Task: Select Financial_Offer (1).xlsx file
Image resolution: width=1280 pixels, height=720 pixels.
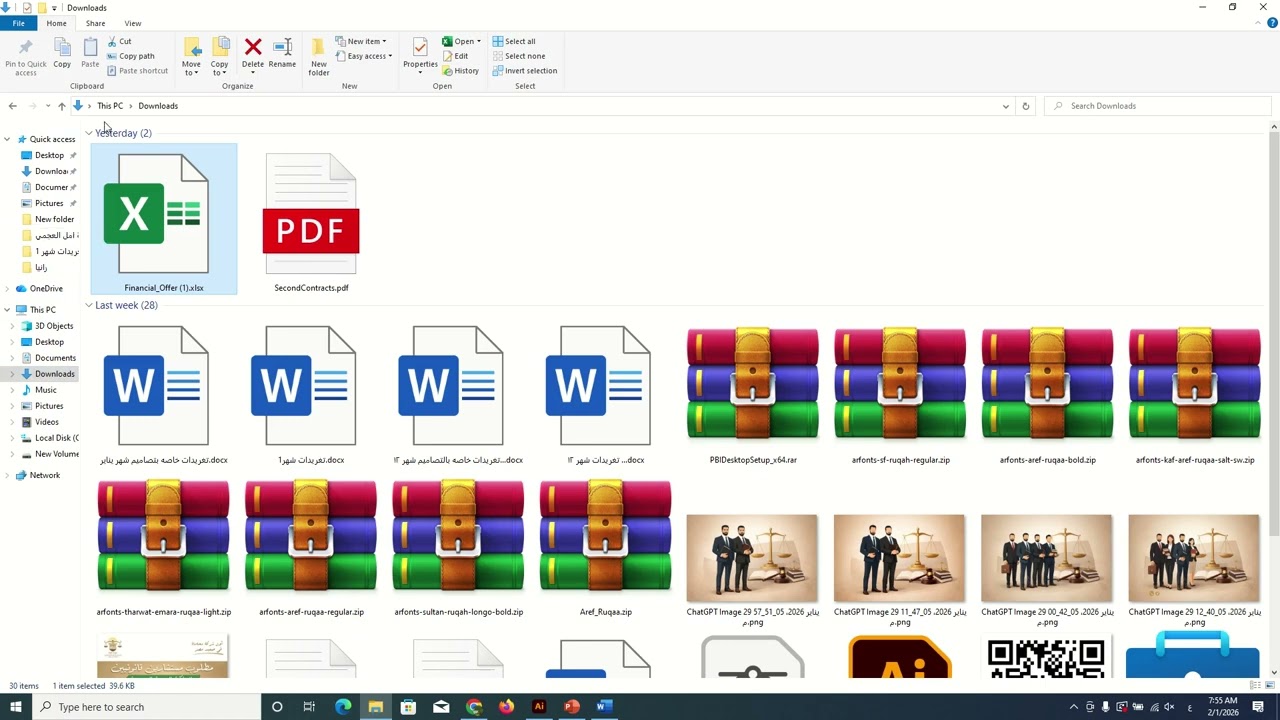Action: click(164, 219)
